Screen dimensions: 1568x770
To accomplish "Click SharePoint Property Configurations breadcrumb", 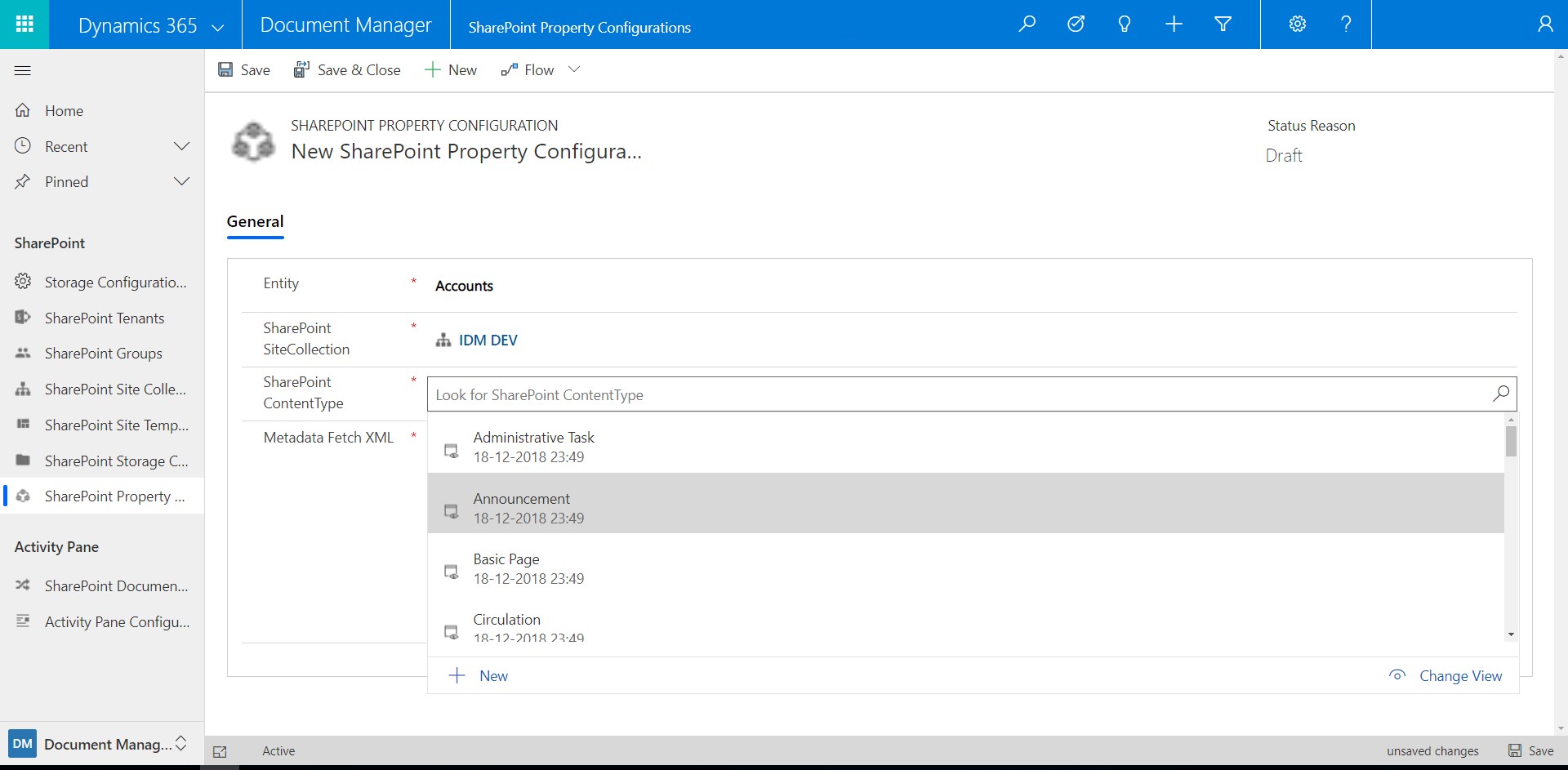I will pyautogui.click(x=579, y=27).
